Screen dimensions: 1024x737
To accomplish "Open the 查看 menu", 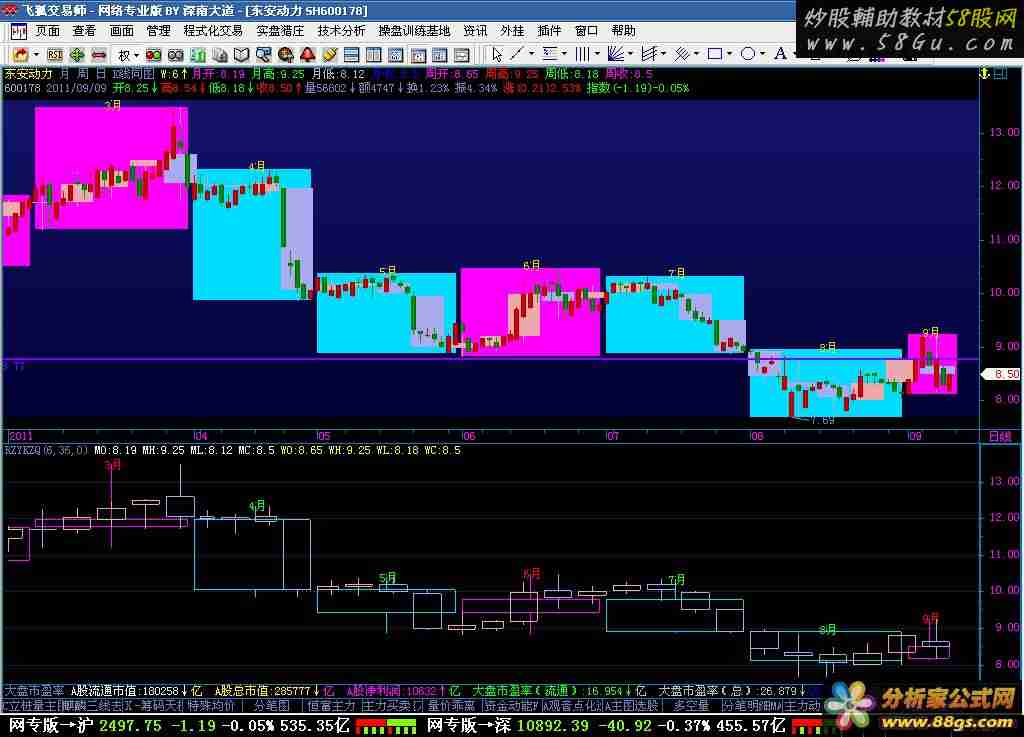I will tap(84, 31).
